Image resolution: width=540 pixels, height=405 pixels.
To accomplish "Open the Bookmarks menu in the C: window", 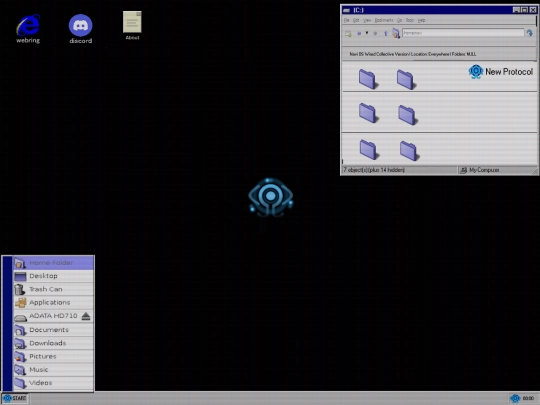I will pos(384,20).
